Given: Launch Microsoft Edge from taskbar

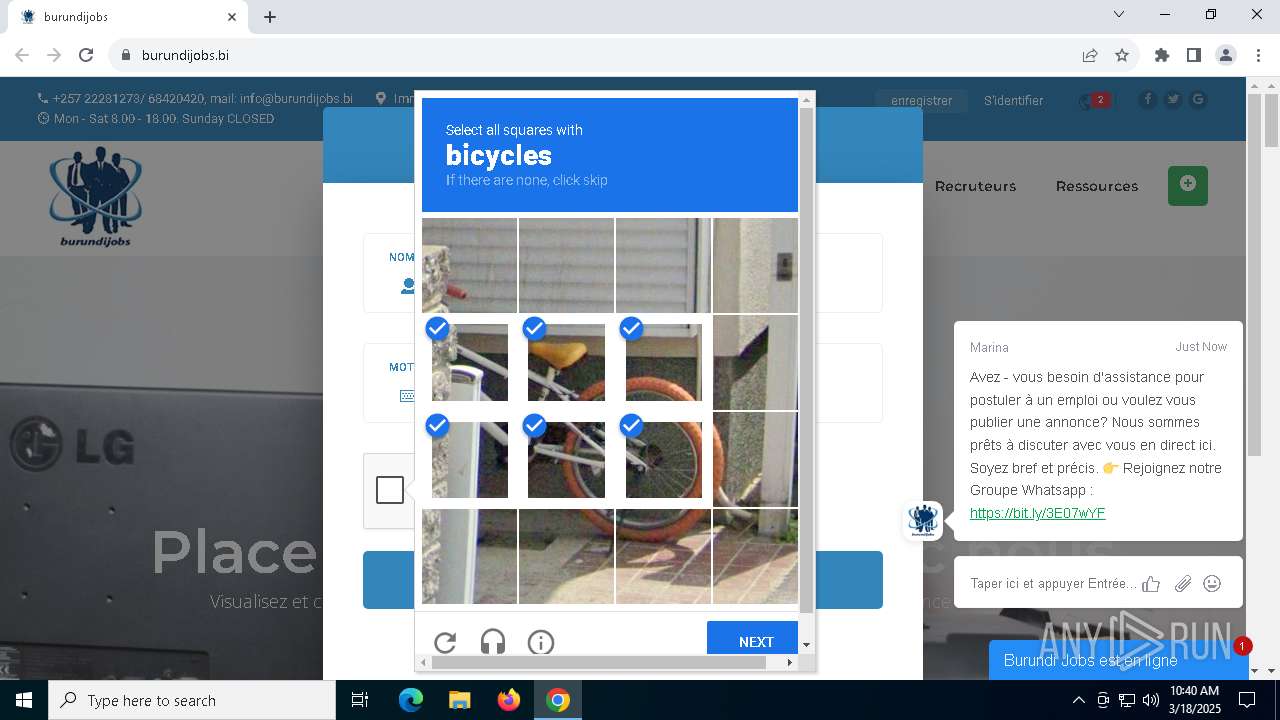Looking at the screenshot, I should [411, 700].
